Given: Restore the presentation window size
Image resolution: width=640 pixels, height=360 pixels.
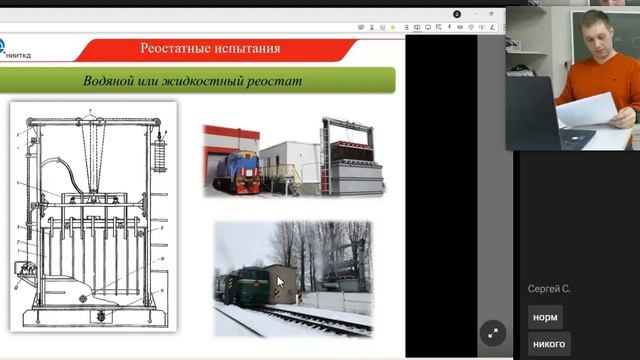Looking at the screenshot, I should pyautogui.click(x=491, y=14).
